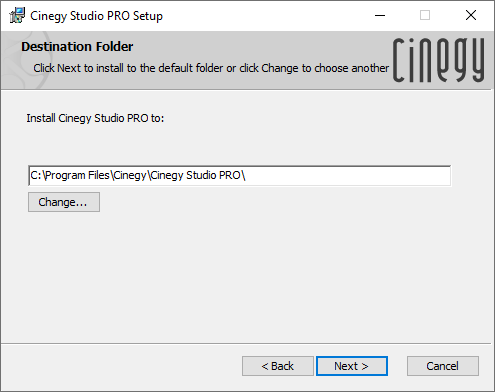Click the greyed-out maximize window button
This screenshot has width=495, height=392.
425,15
